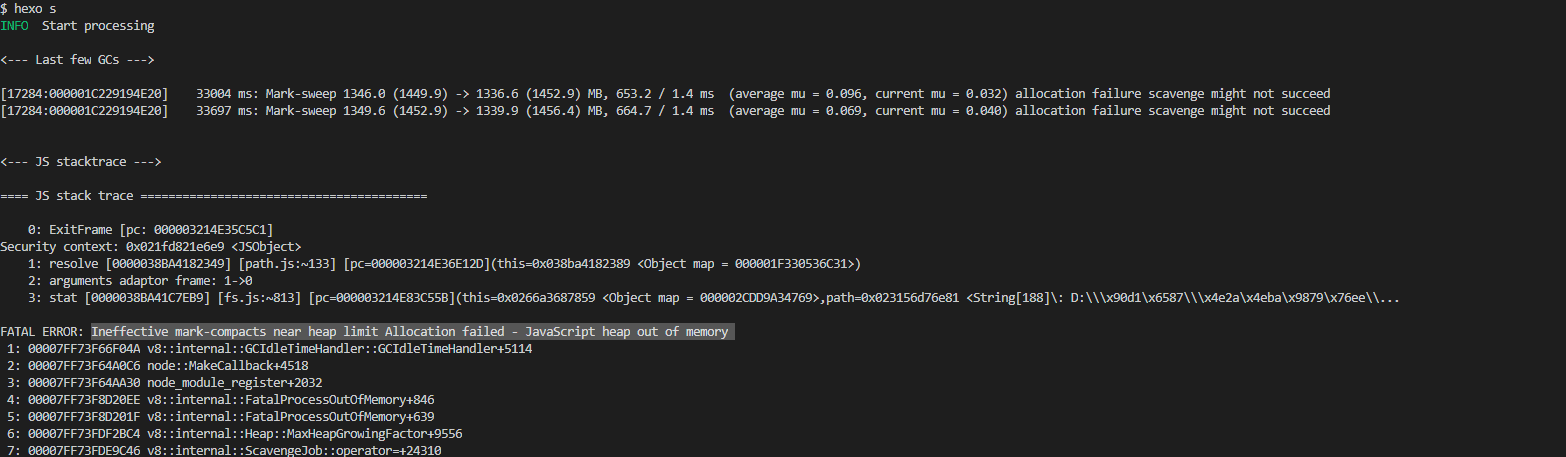Click the 33697 ms Mark-sweep log line
Viewport: 1566px width, 457px height.
tap(665, 111)
